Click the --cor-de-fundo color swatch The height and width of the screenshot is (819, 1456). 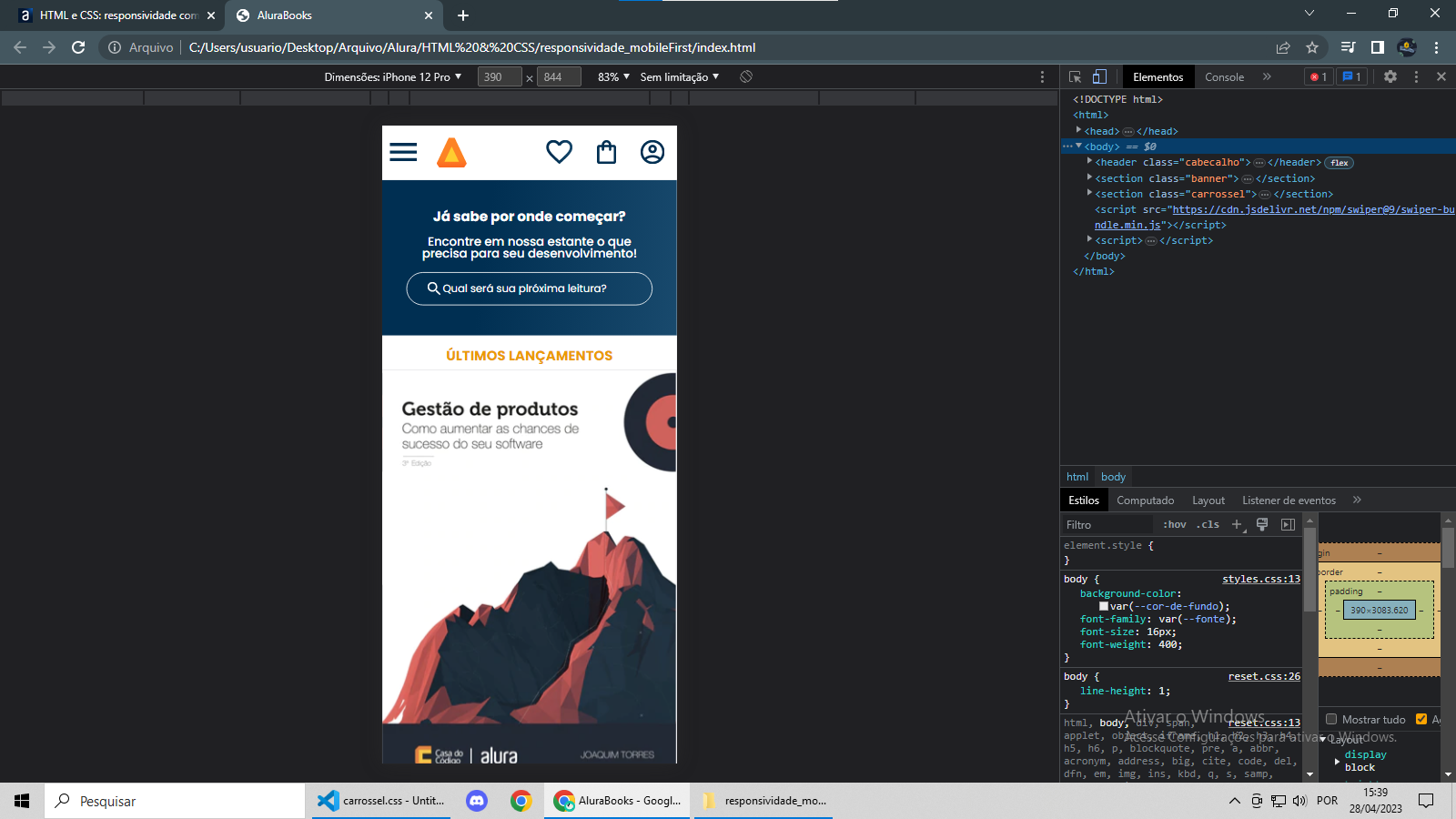[x=1104, y=606]
